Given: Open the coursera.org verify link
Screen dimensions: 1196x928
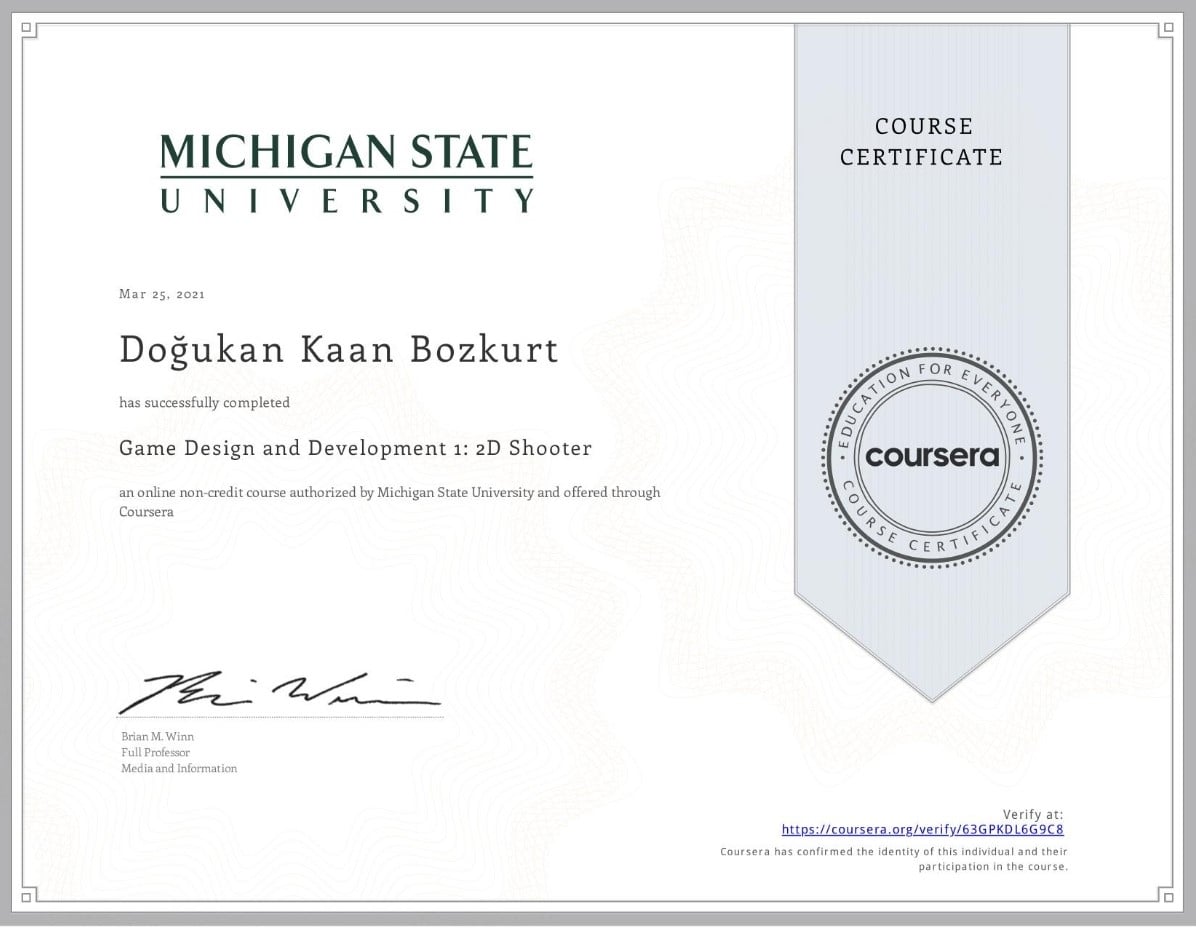Looking at the screenshot, I should [x=922, y=830].
